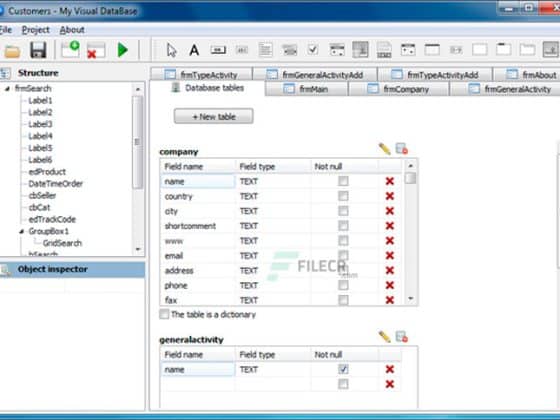This screenshot has height=420, width=560.
Task: Toggle Not null for company name field
Action: pos(343,181)
